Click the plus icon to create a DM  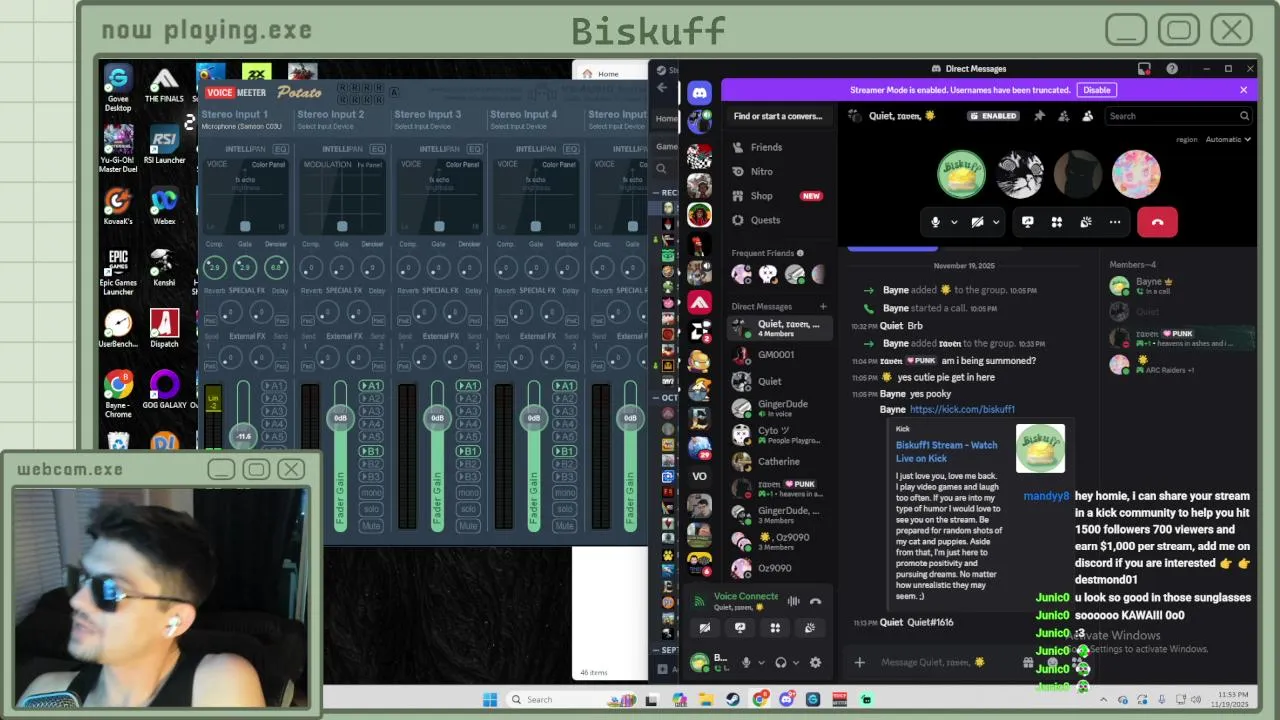click(823, 307)
